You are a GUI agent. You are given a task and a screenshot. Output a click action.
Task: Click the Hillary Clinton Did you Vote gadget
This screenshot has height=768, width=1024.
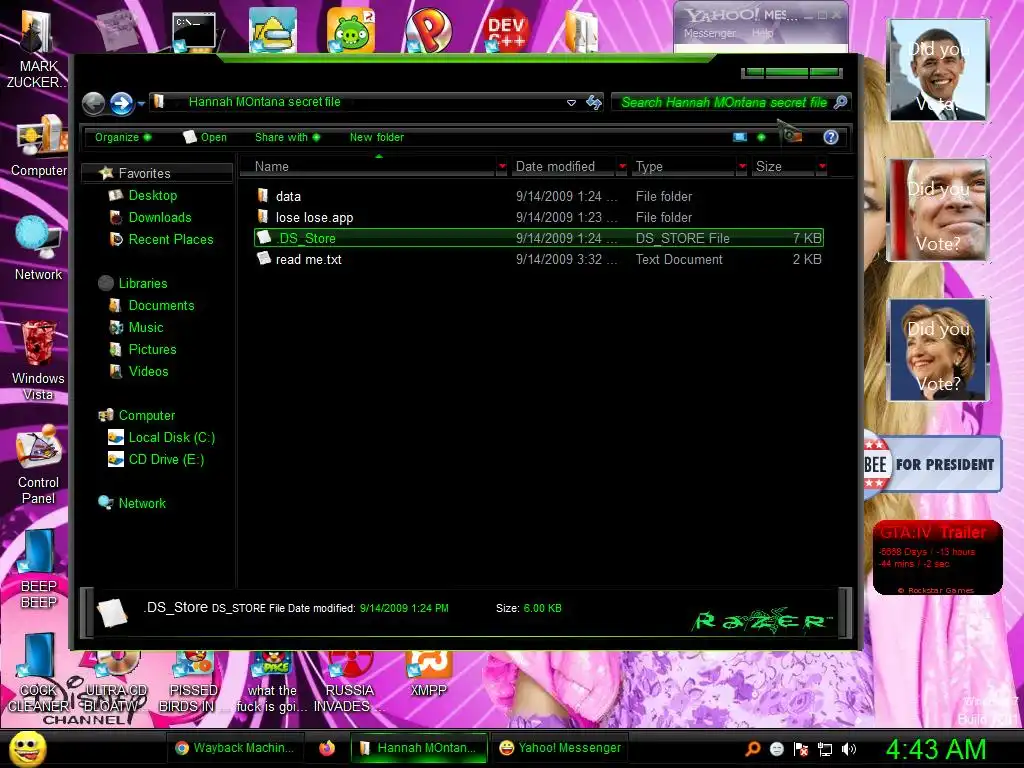tap(938, 350)
